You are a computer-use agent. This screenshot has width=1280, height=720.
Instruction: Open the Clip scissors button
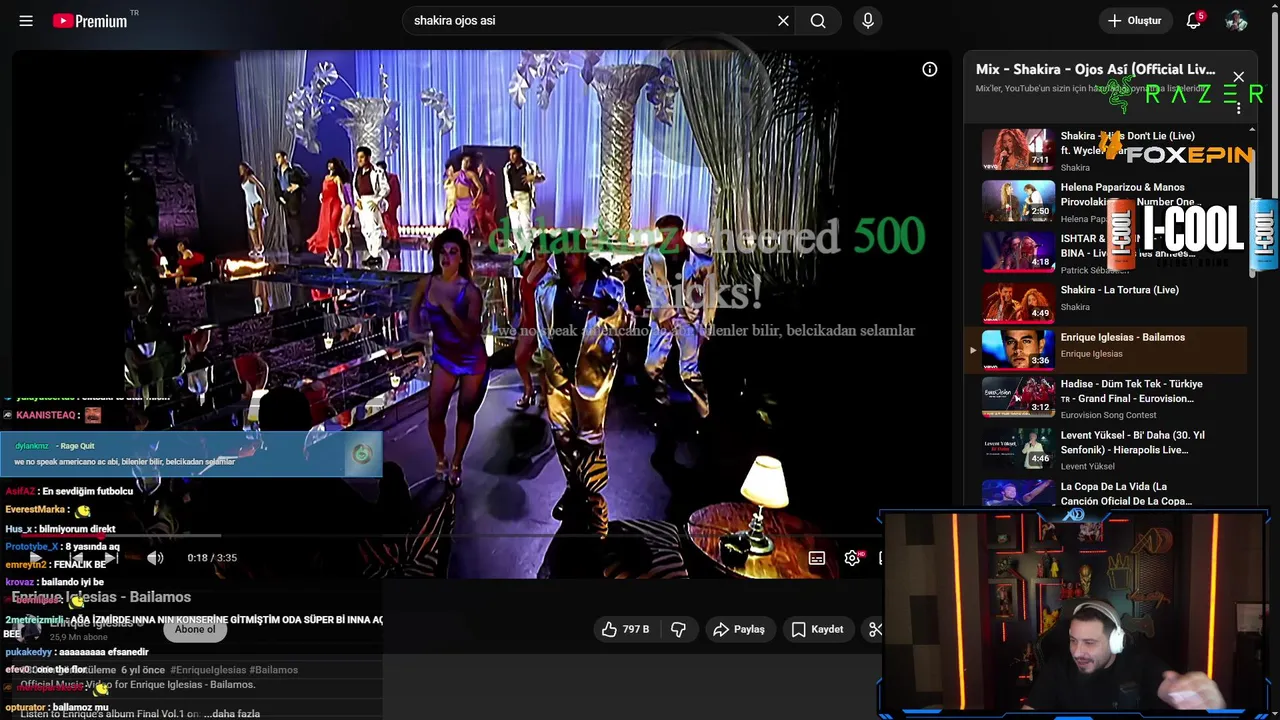875,629
